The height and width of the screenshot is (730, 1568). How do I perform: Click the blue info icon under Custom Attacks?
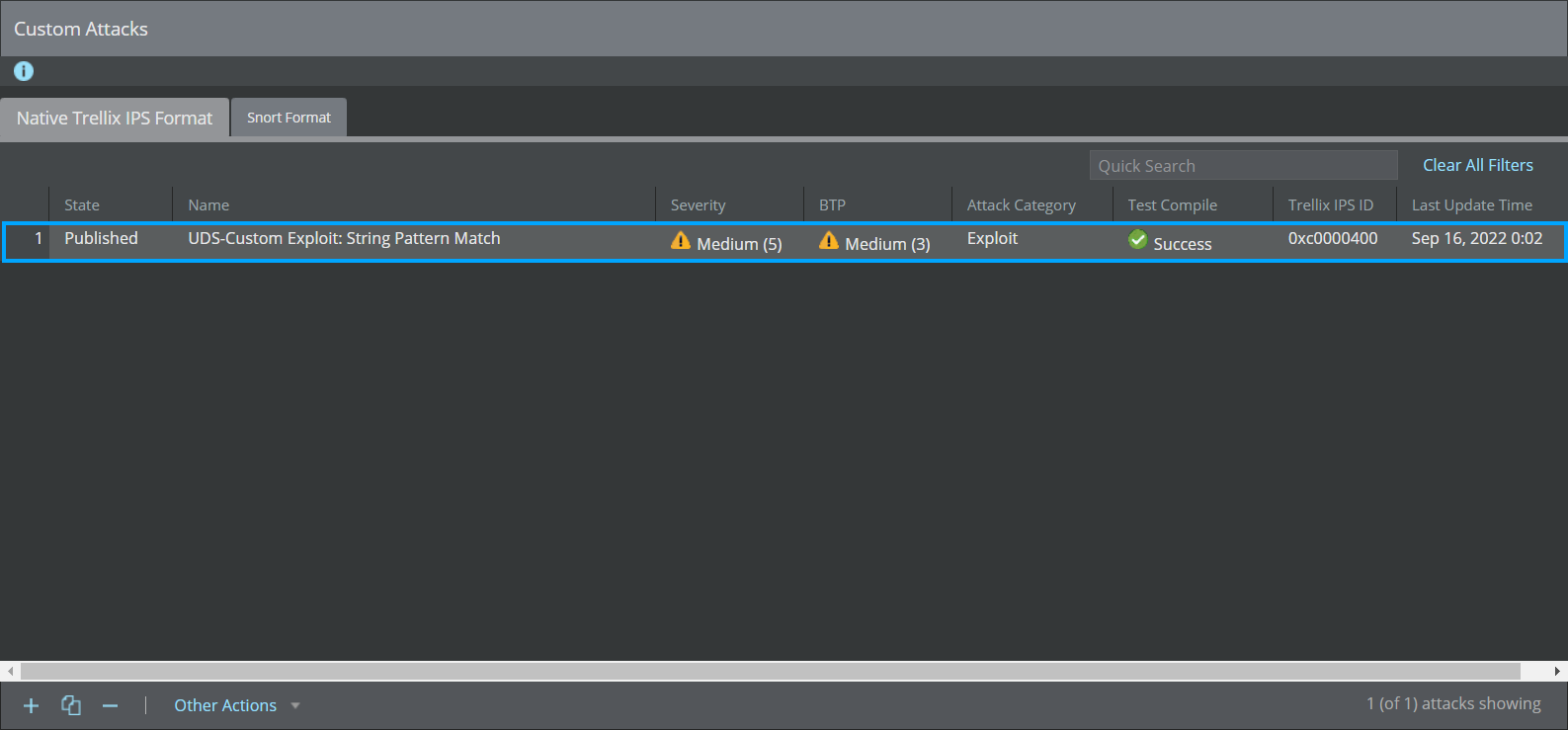point(24,71)
